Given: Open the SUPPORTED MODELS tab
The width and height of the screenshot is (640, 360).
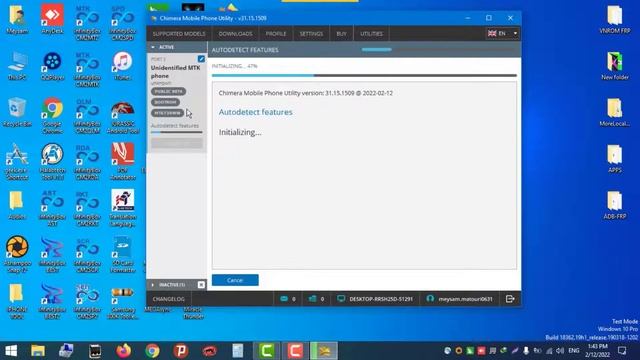Looking at the screenshot, I should point(179,34).
